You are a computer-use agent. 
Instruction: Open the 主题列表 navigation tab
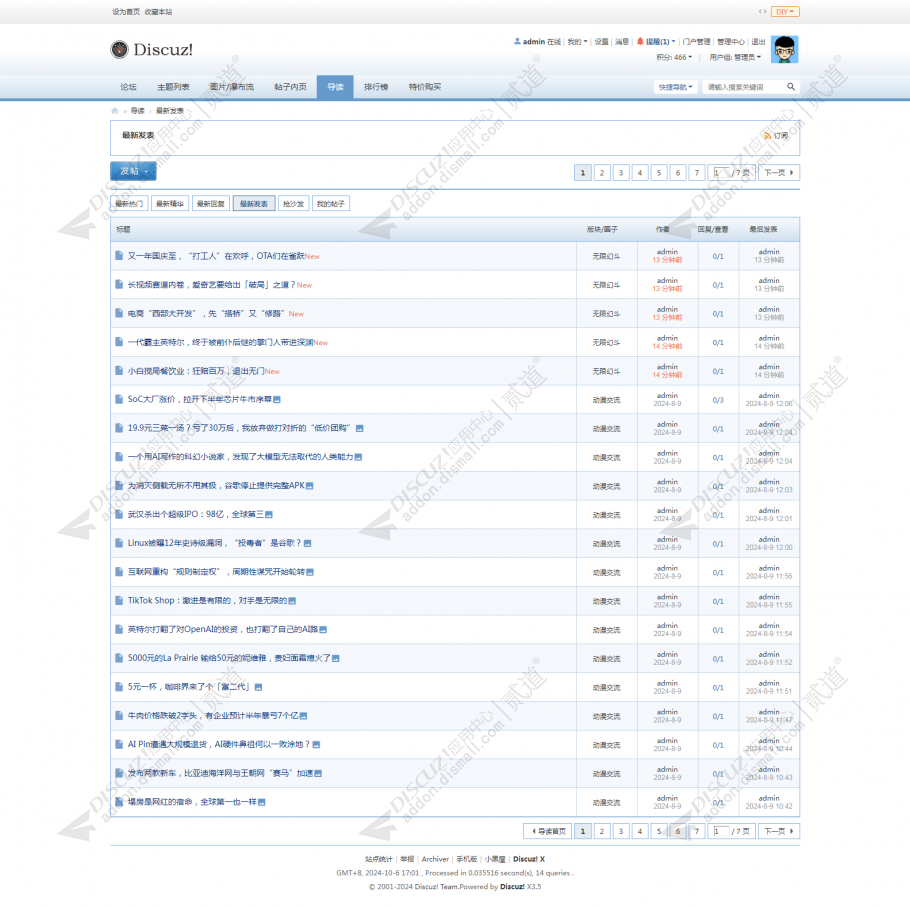tap(173, 87)
